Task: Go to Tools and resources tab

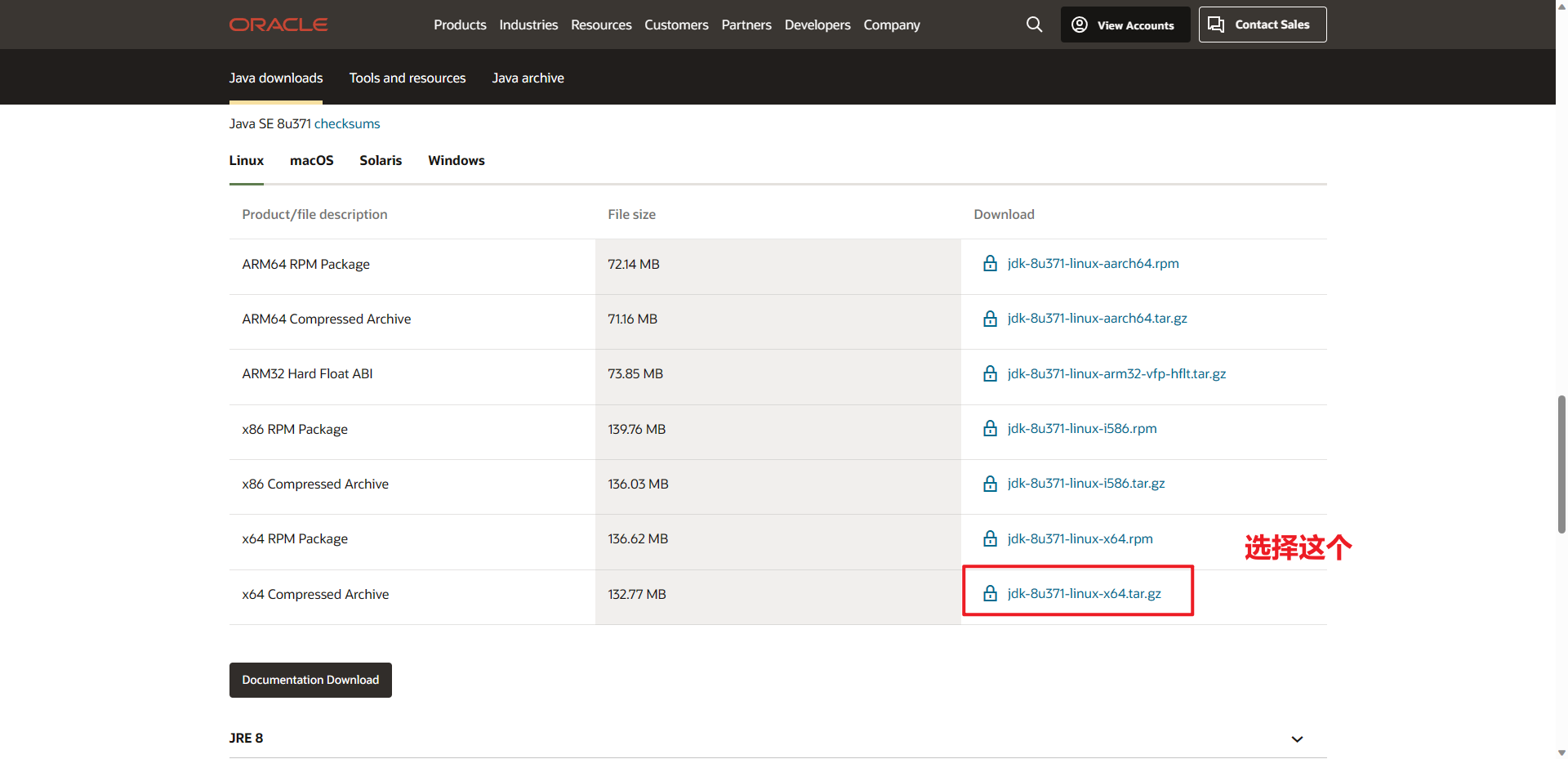Action: 408,78
